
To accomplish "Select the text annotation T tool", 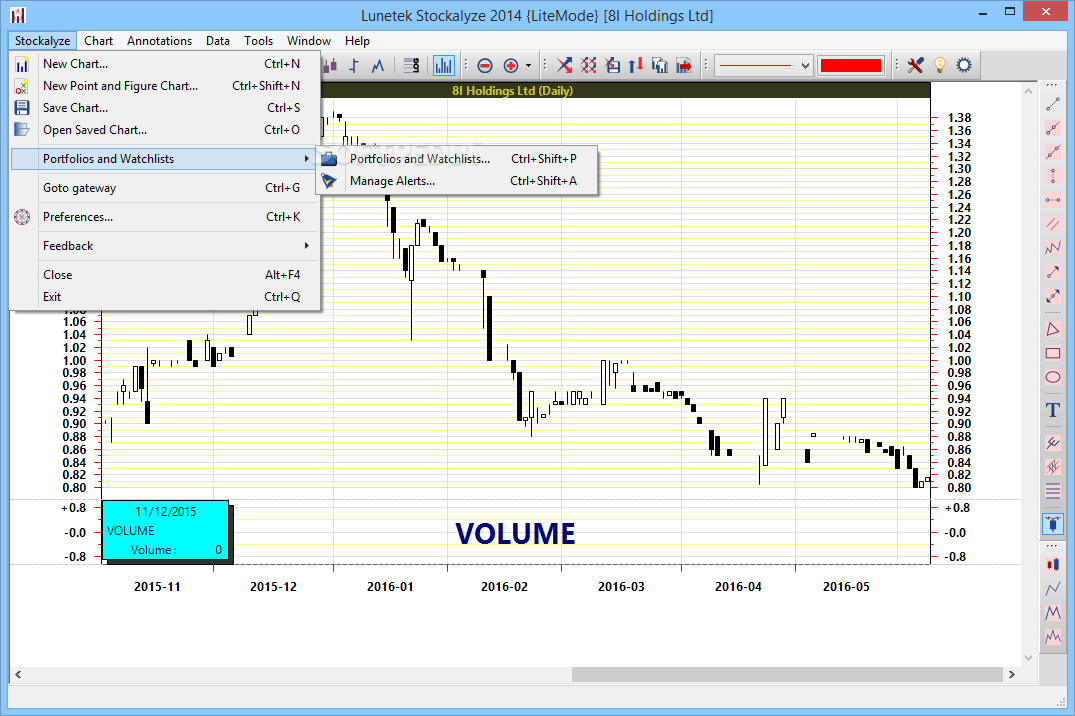I will tap(1053, 410).
